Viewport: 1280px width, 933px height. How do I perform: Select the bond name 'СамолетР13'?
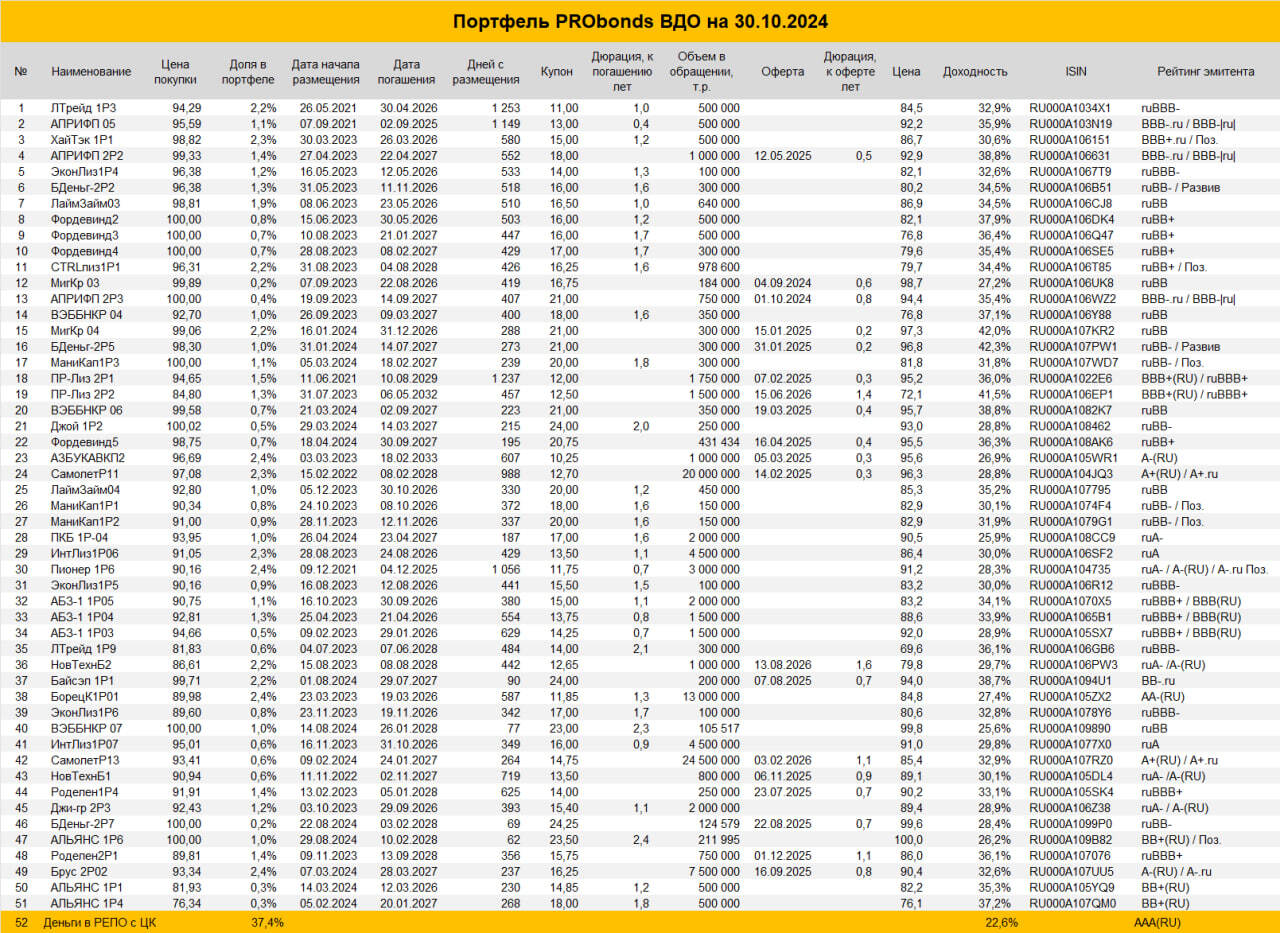coord(85,761)
